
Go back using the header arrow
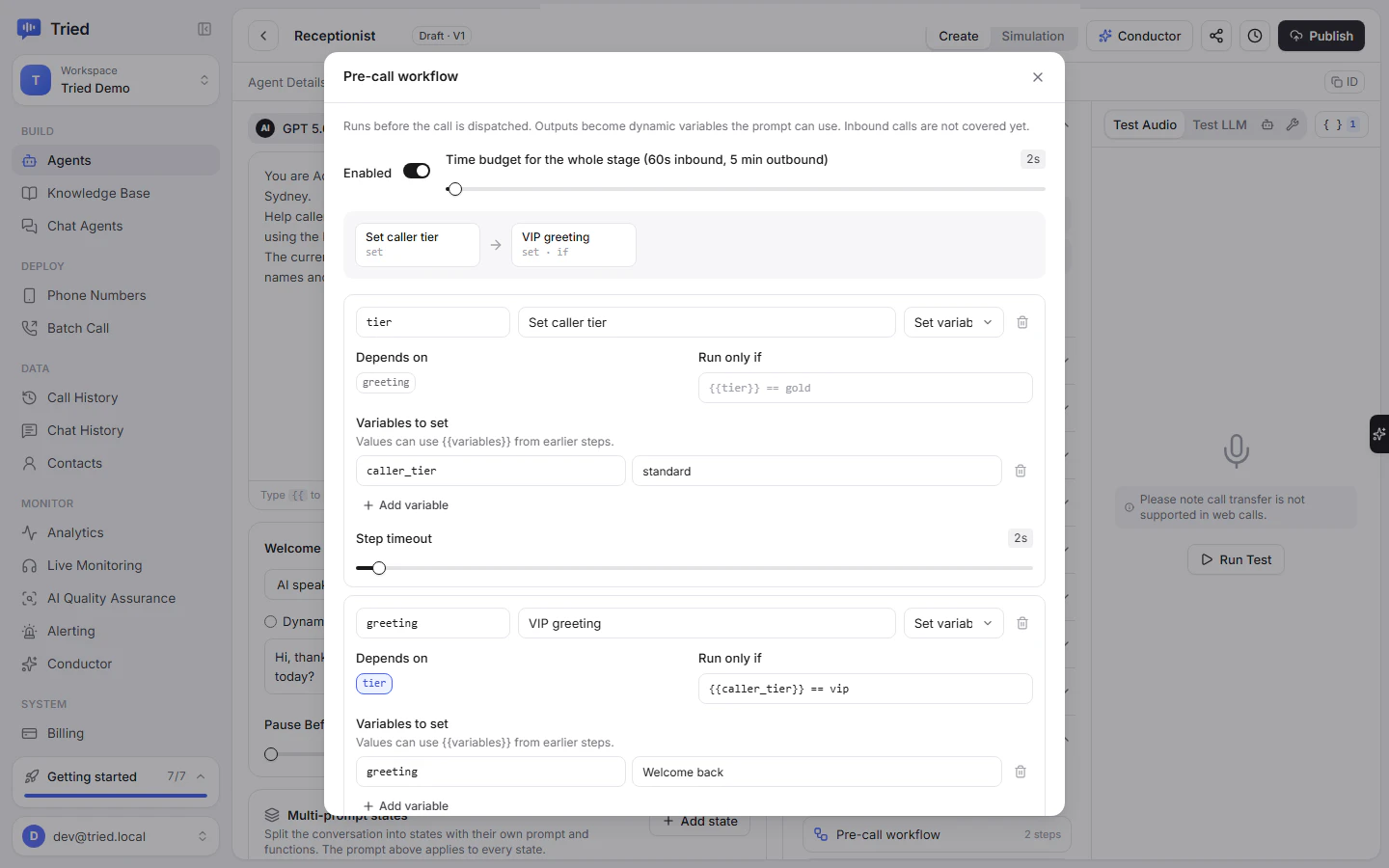click(263, 36)
